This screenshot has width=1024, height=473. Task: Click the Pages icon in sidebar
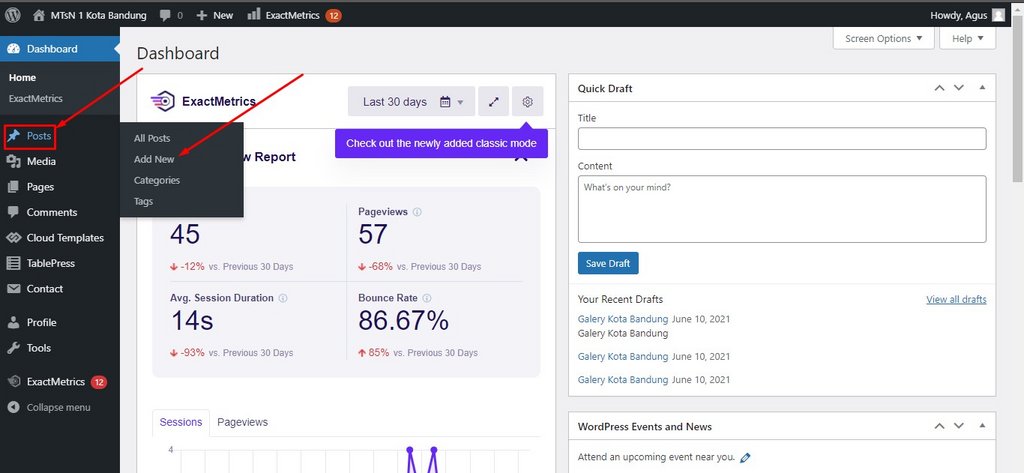click(14, 187)
